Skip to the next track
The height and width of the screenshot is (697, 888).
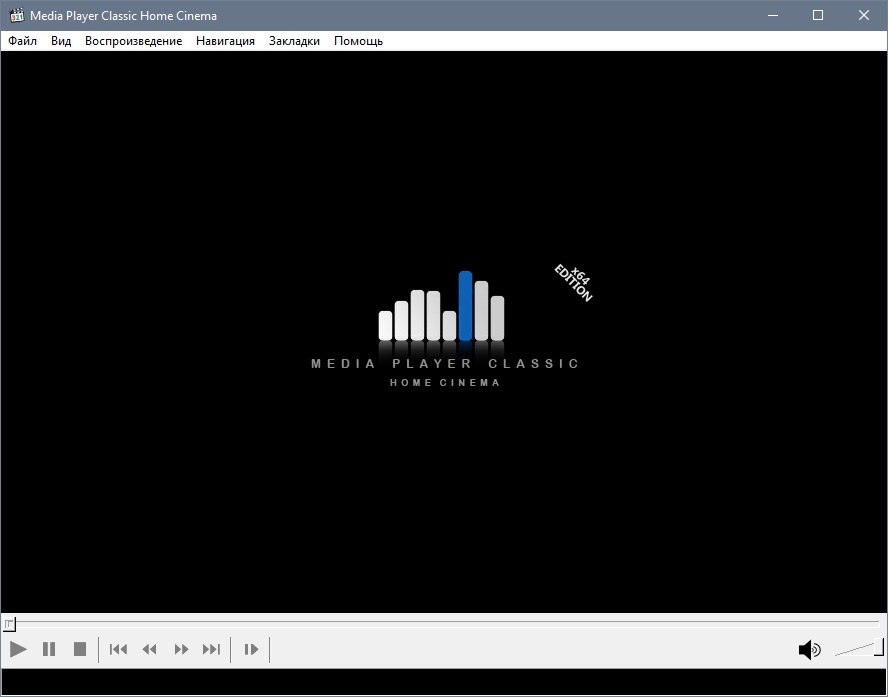[x=212, y=649]
